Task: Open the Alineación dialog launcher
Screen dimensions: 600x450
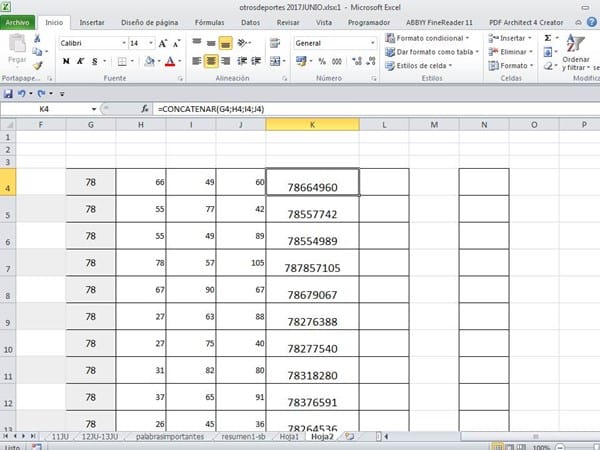Action: (x=284, y=78)
